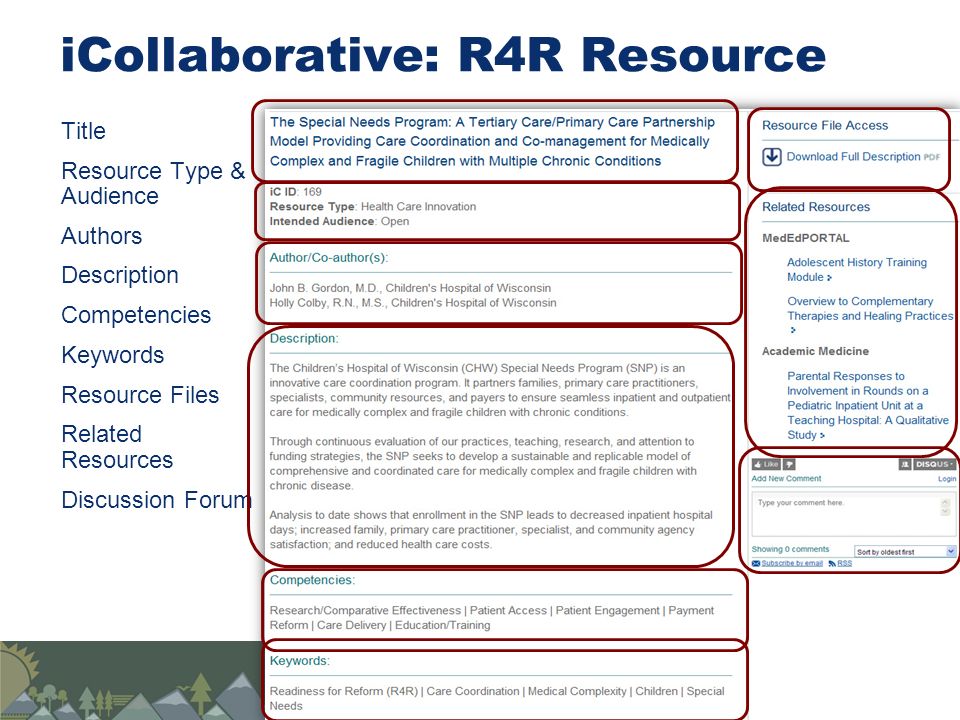
Task: Open the DISQUS dropdown menu
Action: [935, 464]
